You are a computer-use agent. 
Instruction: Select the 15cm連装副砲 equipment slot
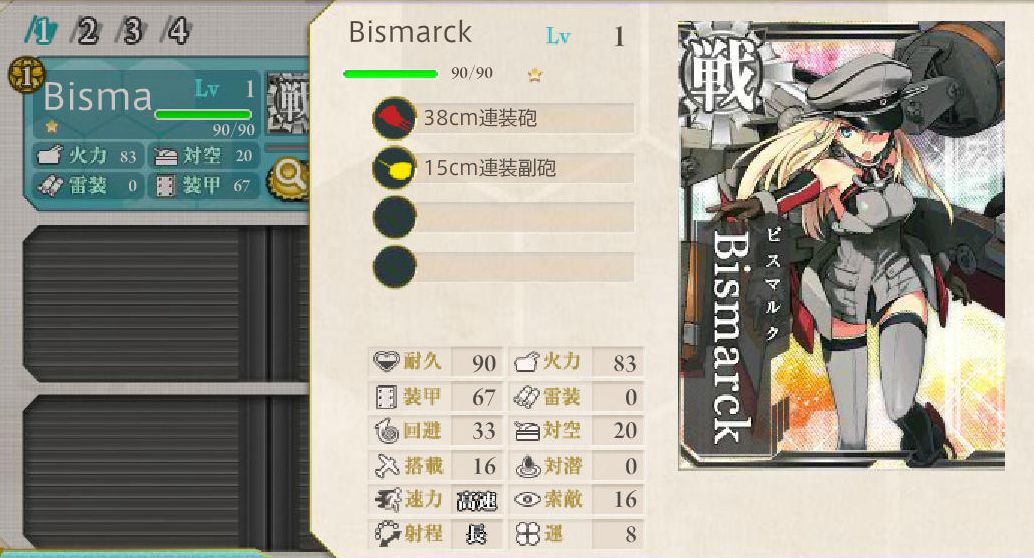[x=504, y=168]
